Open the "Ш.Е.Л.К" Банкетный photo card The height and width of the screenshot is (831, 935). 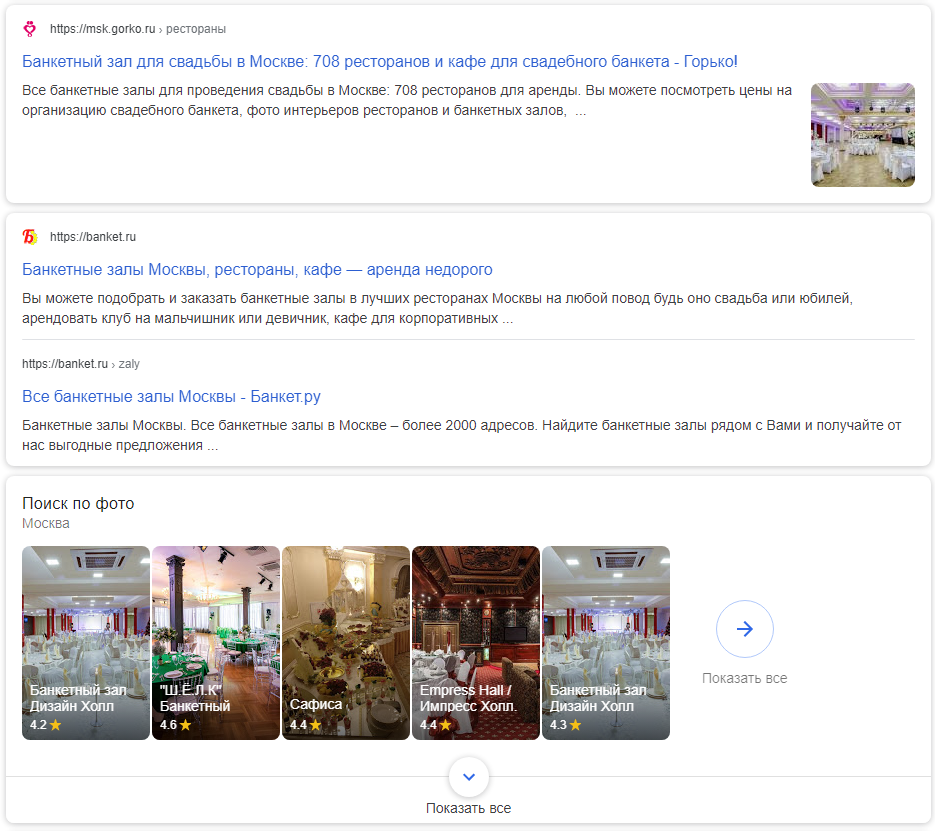(216, 643)
